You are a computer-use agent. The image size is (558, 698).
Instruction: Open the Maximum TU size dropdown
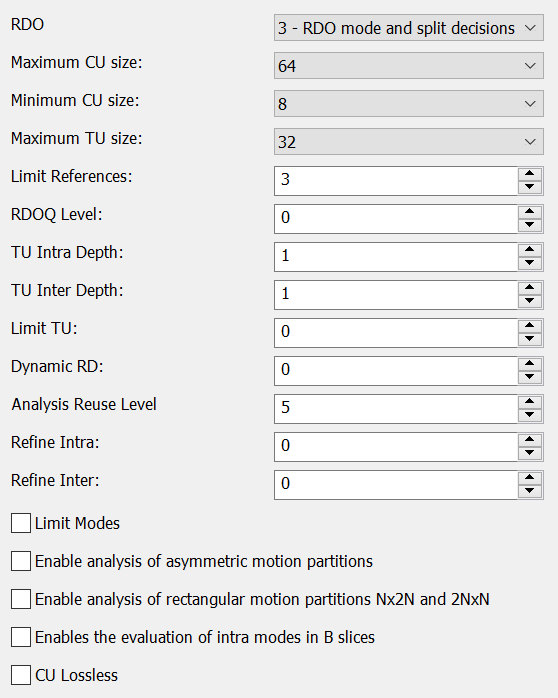408,142
